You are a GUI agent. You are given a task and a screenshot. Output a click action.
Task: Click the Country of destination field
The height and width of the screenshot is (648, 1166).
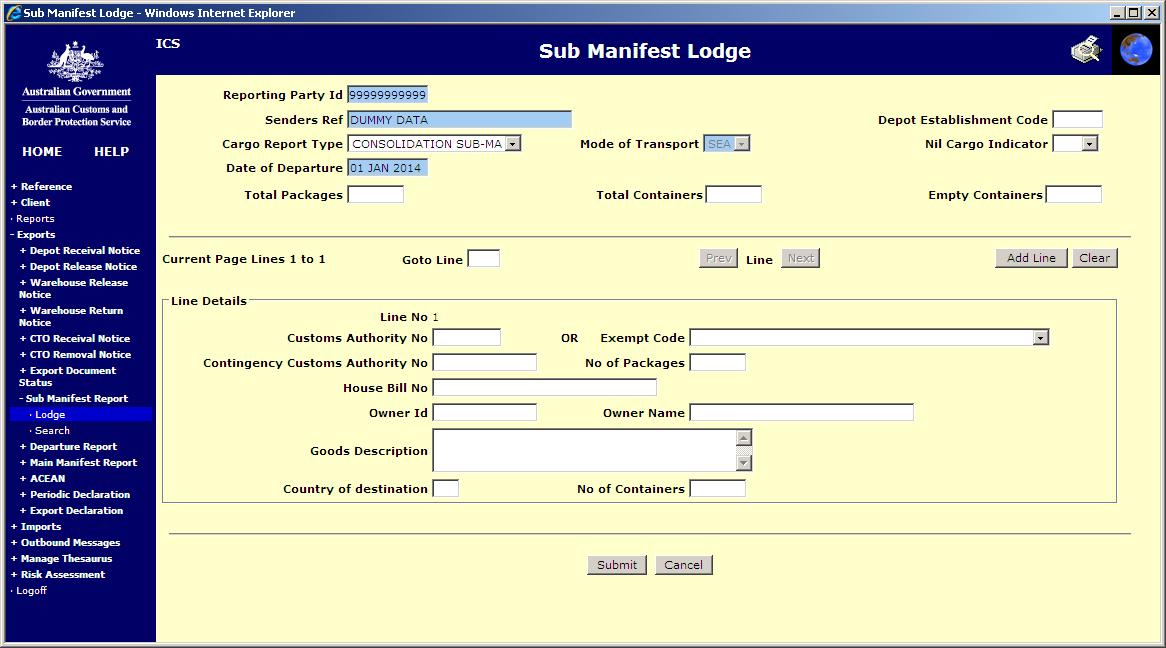pos(445,489)
